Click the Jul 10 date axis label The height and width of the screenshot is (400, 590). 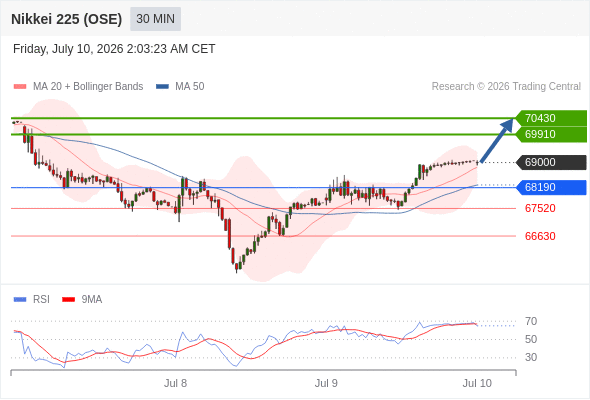[x=477, y=383]
